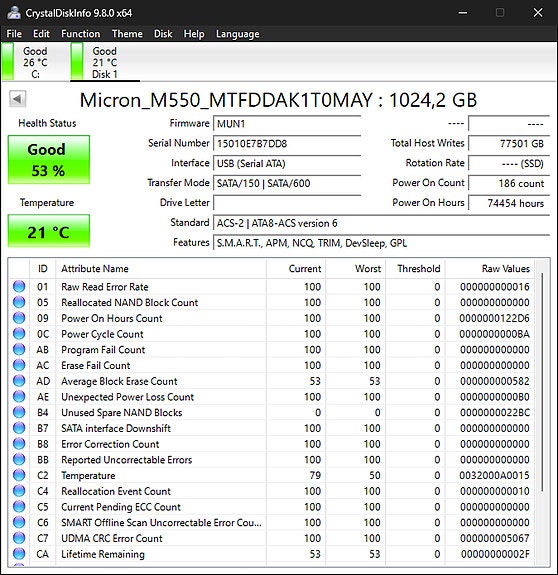Open the Theme menu
558x575 pixels.
[127, 34]
